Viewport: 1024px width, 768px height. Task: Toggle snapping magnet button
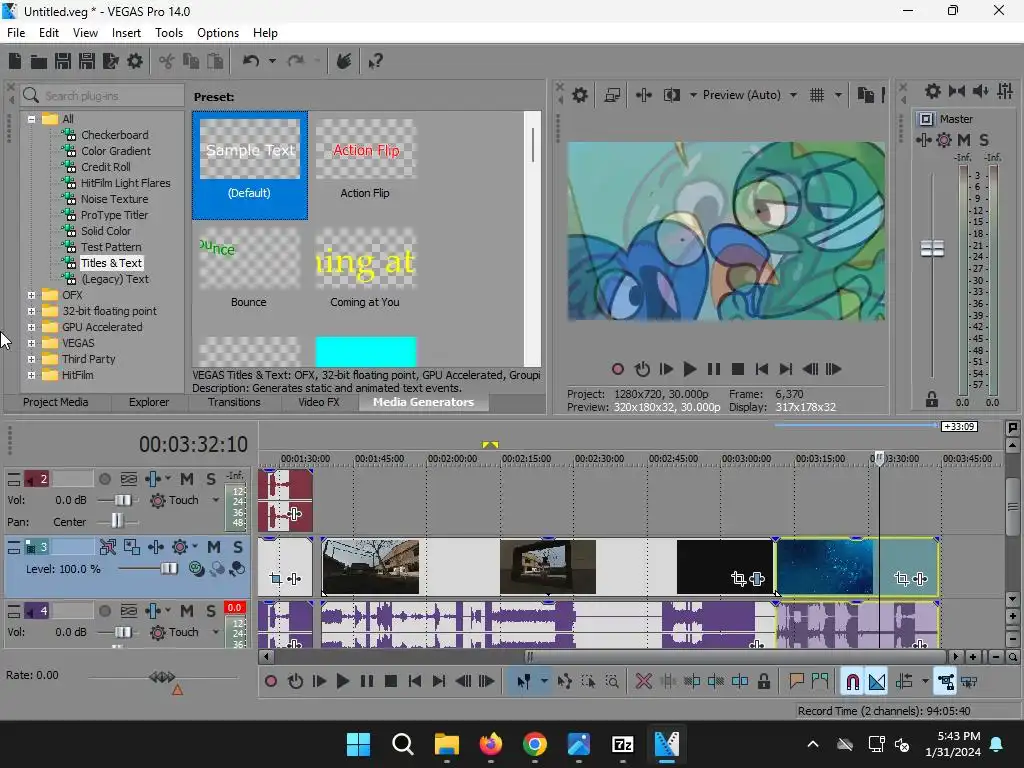click(852, 682)
